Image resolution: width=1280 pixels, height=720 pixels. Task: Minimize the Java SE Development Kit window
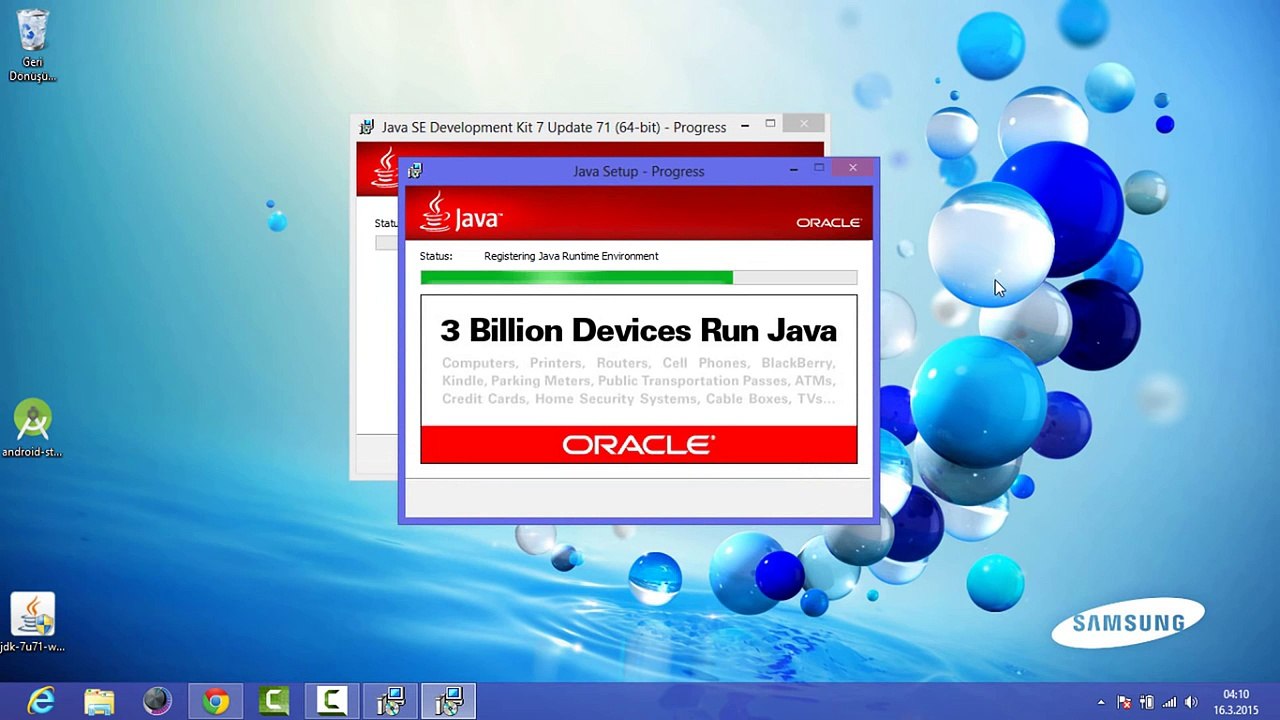[x=745, y=125]
